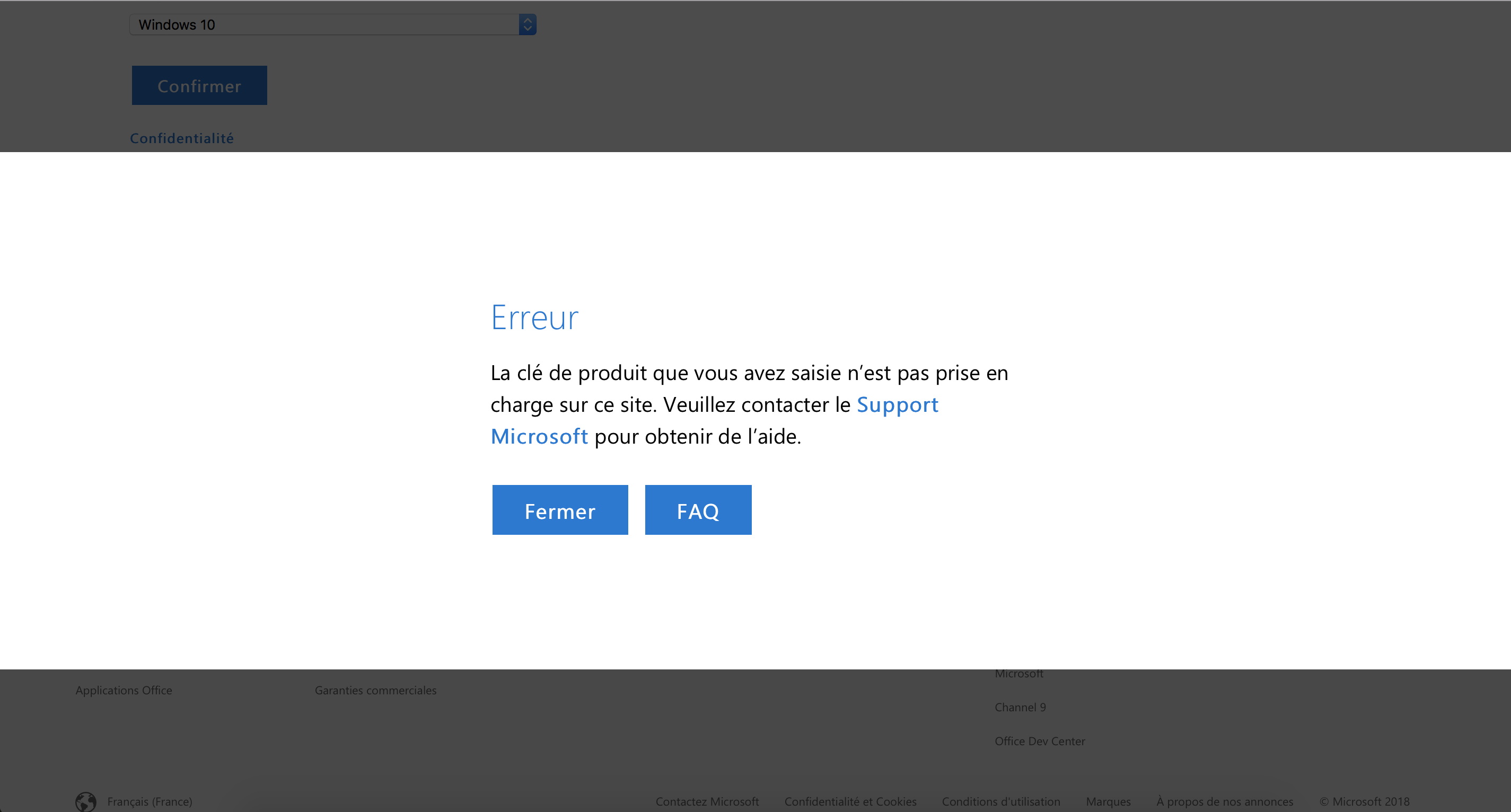The width and height of the screenshot is (1511, 812).
Task: Click the Erreur dialog heading
Action: [x=534, y=318]
